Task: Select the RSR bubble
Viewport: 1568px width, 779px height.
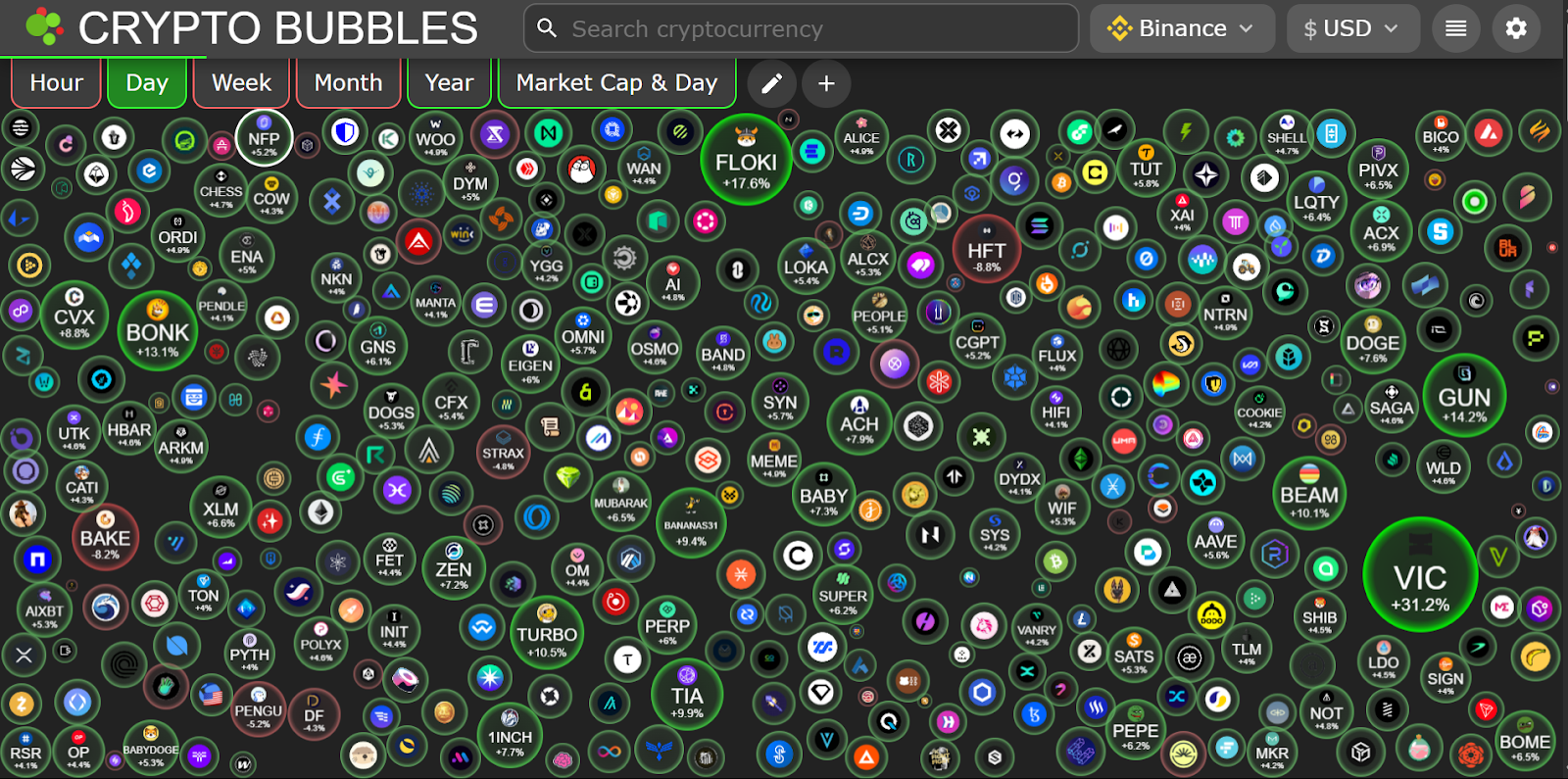Action: pyautogui.click(x=25, y=752)
